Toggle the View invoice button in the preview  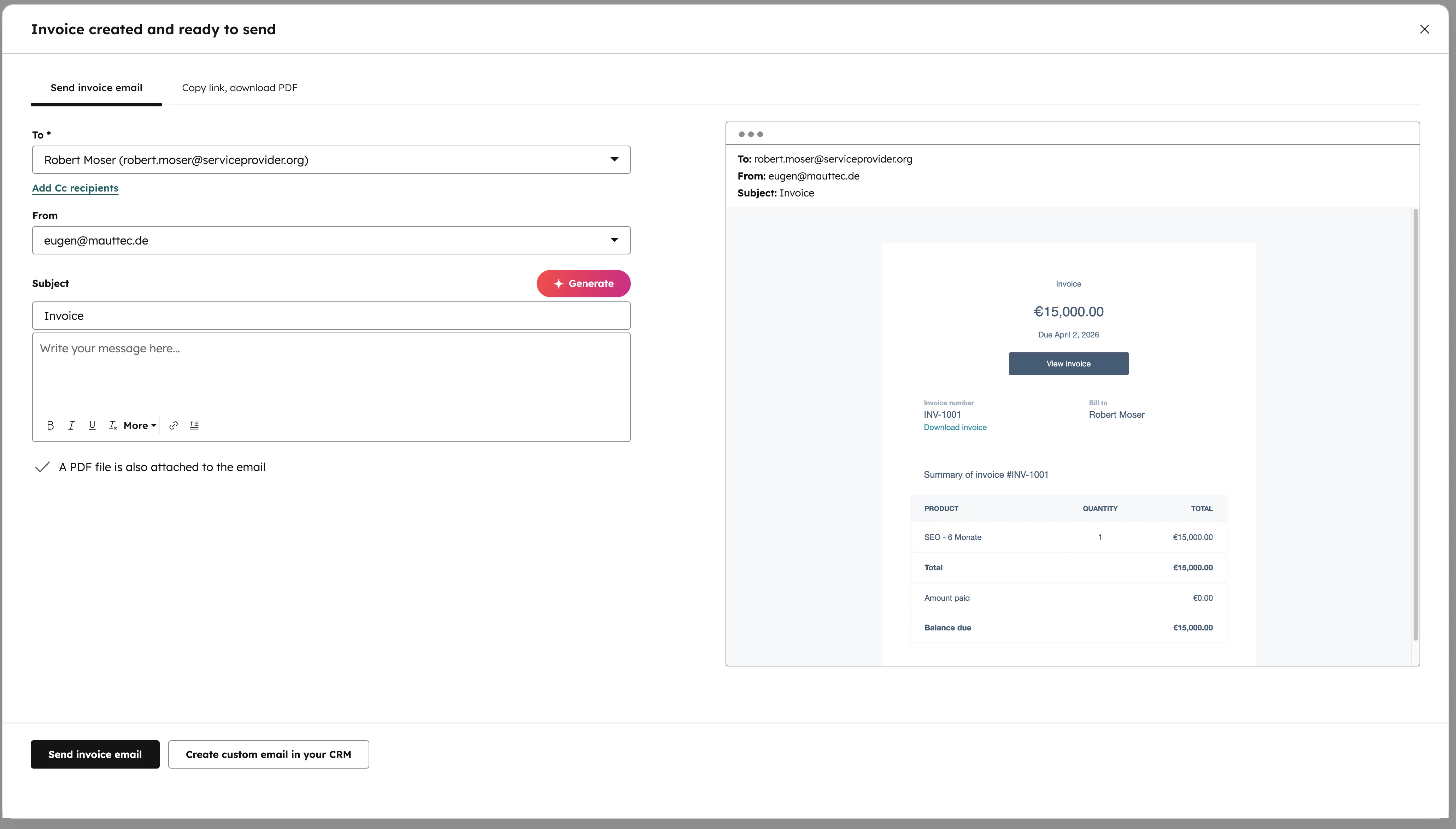(x=1068, y=363)
